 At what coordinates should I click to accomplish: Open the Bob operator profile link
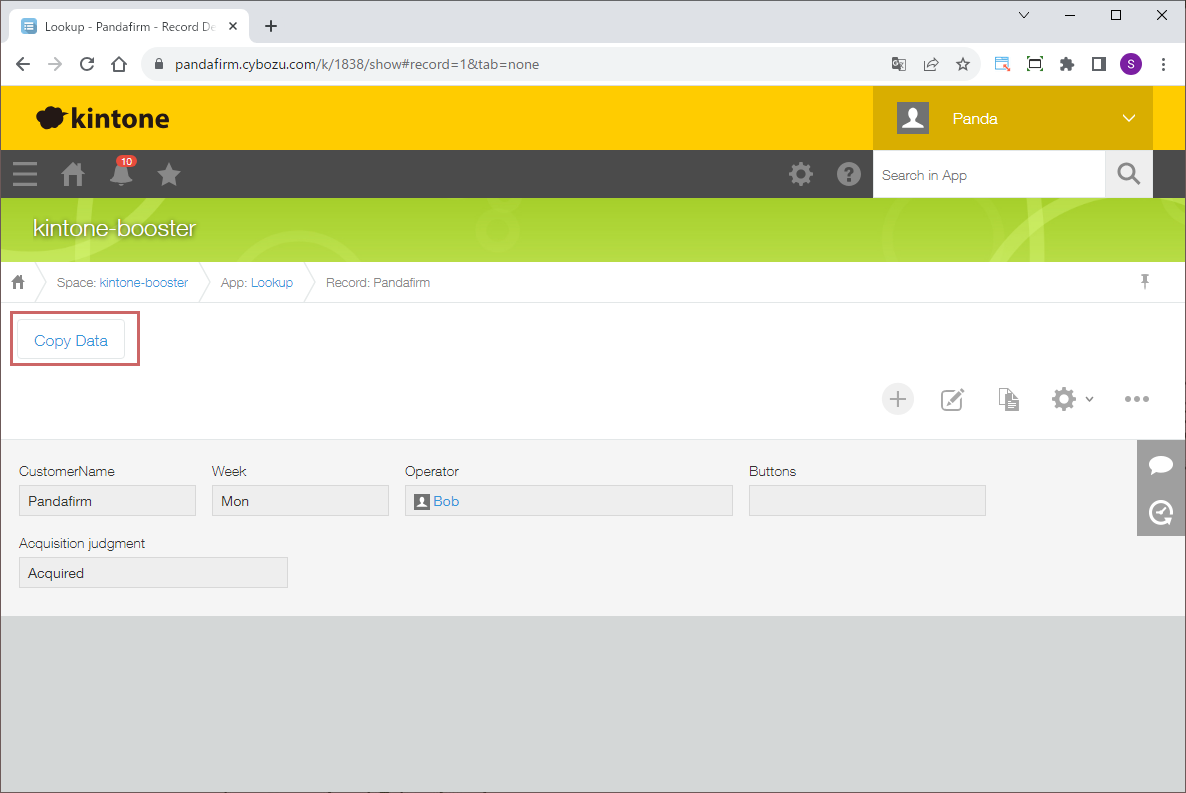point(446,501)
